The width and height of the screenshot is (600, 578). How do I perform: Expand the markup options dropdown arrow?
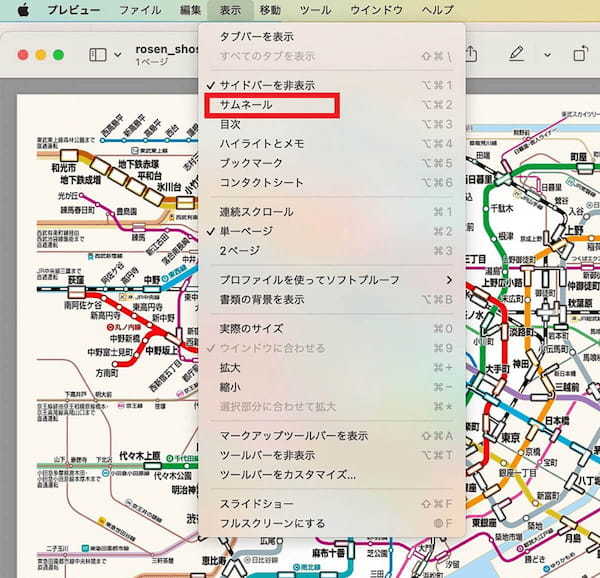[x=548, y=55]
